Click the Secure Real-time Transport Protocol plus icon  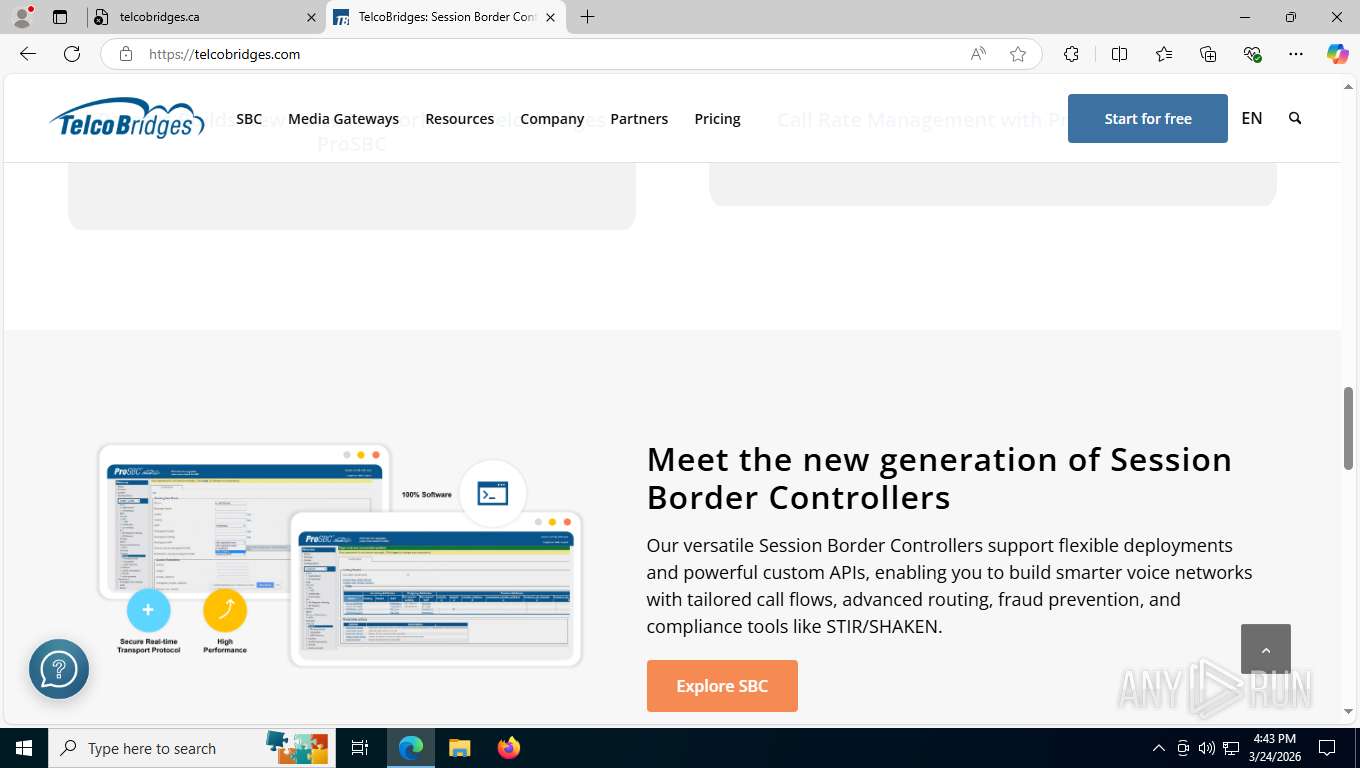[x=148, y=610]
